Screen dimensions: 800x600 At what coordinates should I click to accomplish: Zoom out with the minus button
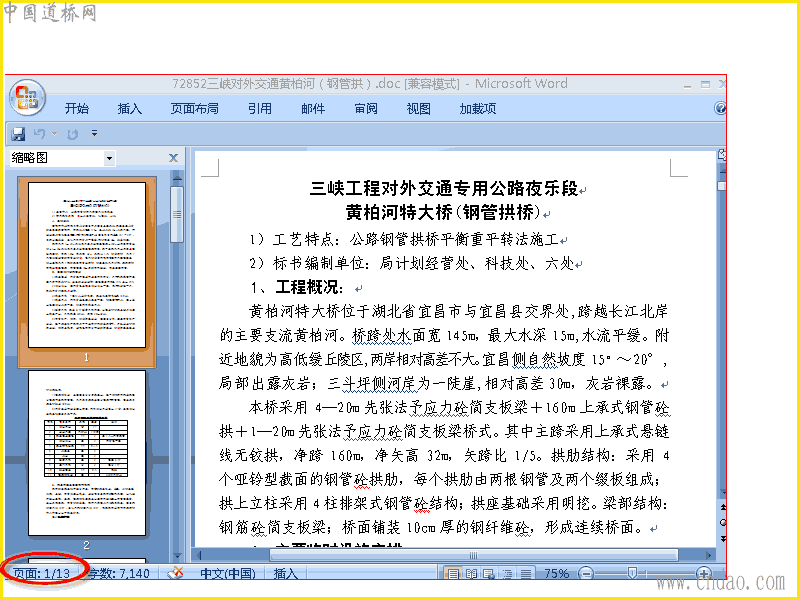(x=586, y=573)
